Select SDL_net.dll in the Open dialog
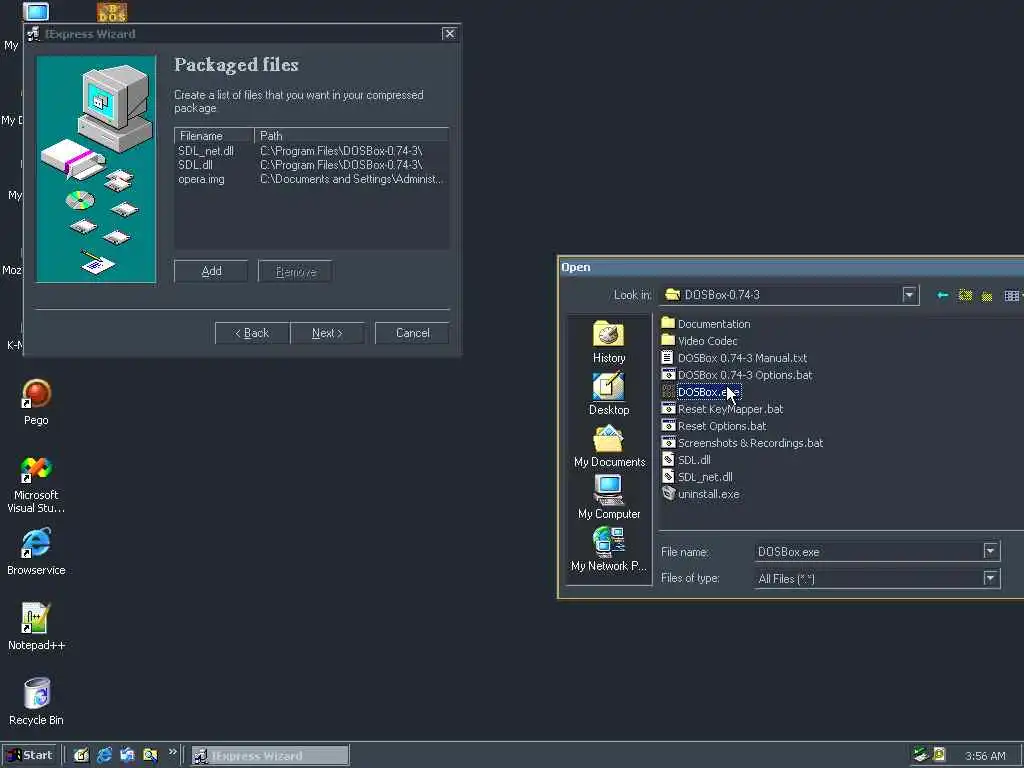Screen dimensions: 1024x768 (697, 477)
